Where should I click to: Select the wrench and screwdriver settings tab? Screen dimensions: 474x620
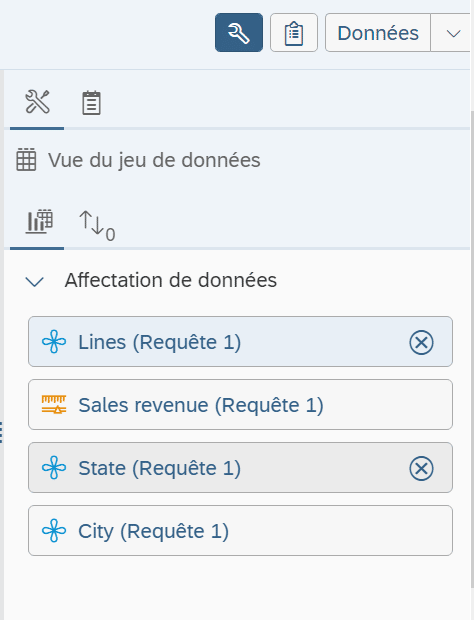pyautogui.click(x=37, y=102)
